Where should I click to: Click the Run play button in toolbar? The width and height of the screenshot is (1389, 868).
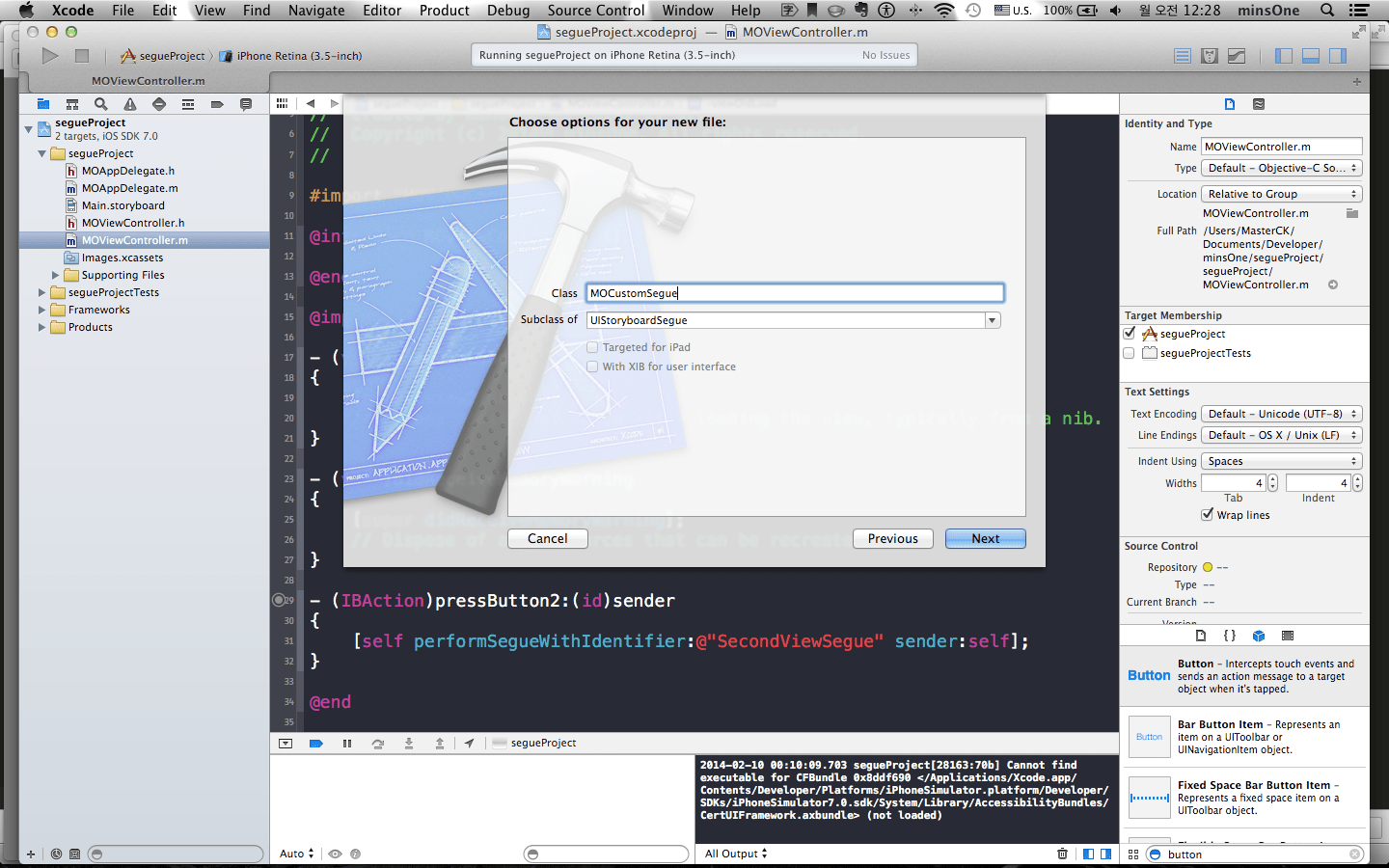(x=50, y=56)
